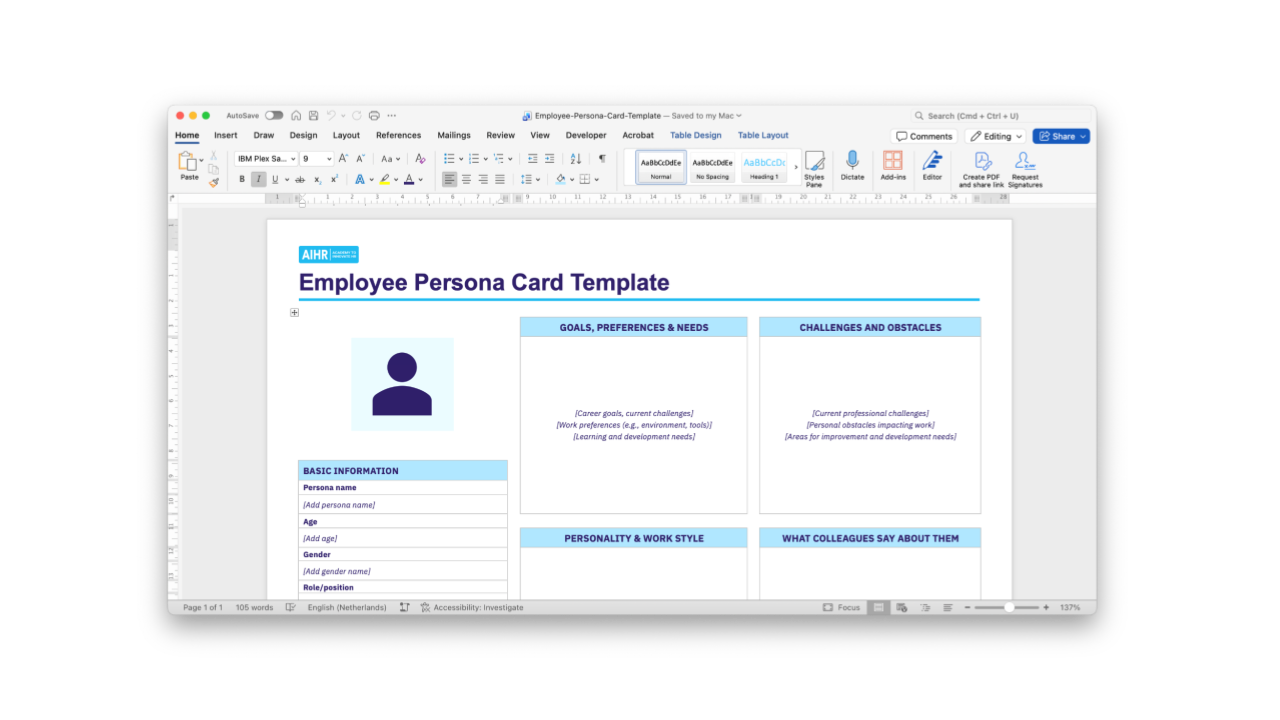1280x720 pixels.
Task: Start Dictate with the microphone icon
Action: pyautogui.click(x=852, y=166)
